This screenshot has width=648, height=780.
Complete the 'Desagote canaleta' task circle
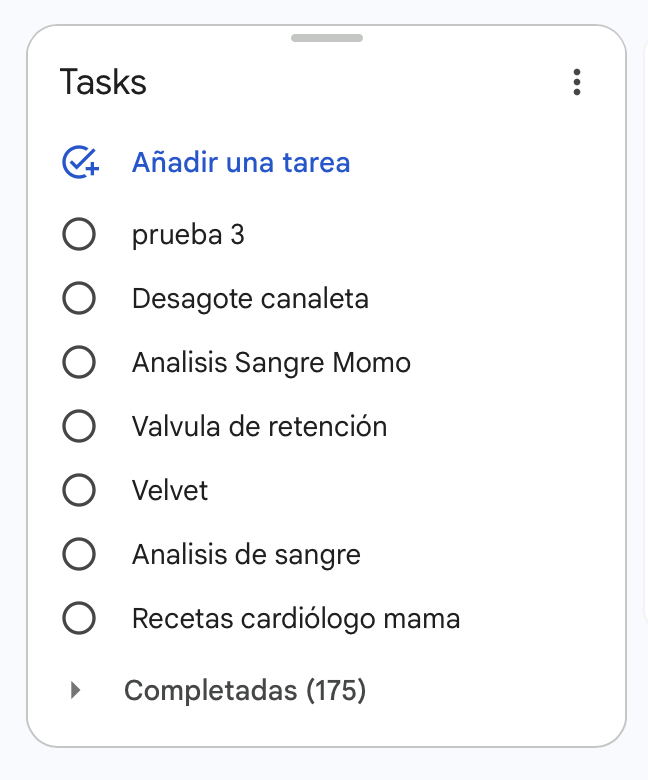point(79,299)
